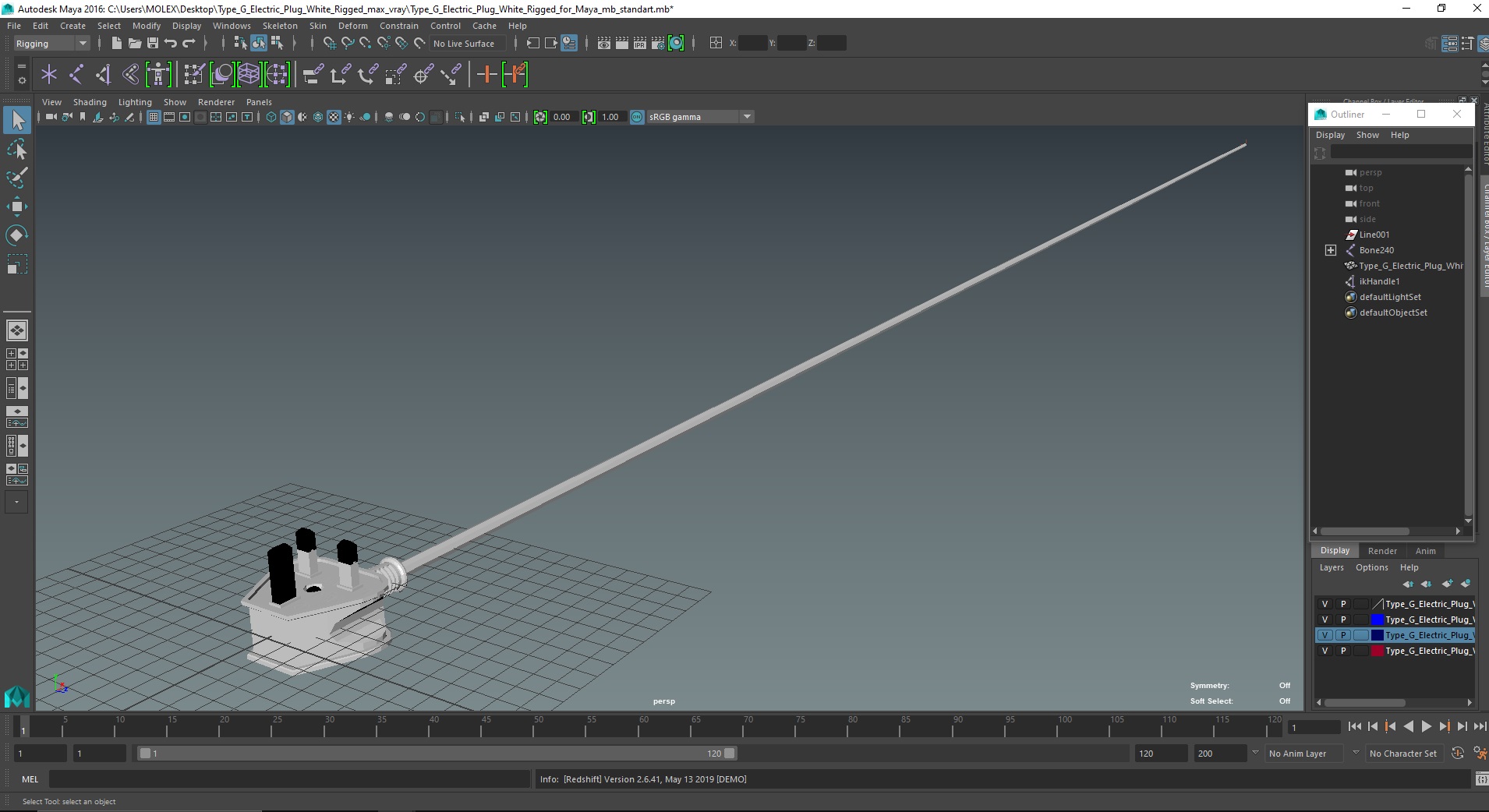The image size is (1489, 812).
Task: Click the Single perspective view layout icon
Action: (x=16, y=330)
